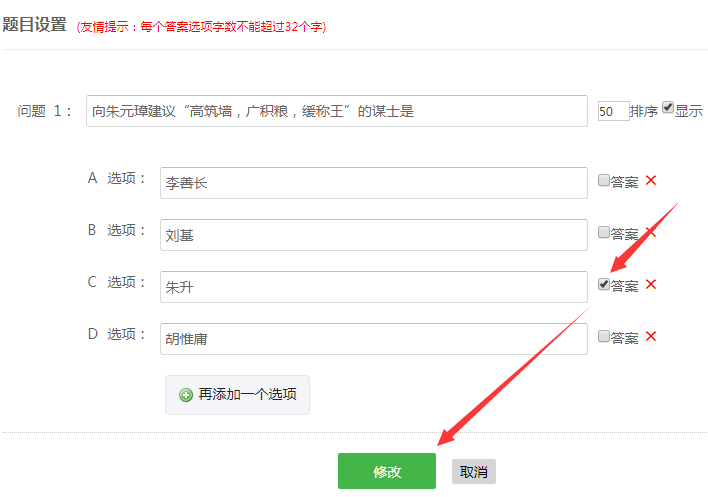
Task: Delete option A with the red X
Action: (651, 181)
